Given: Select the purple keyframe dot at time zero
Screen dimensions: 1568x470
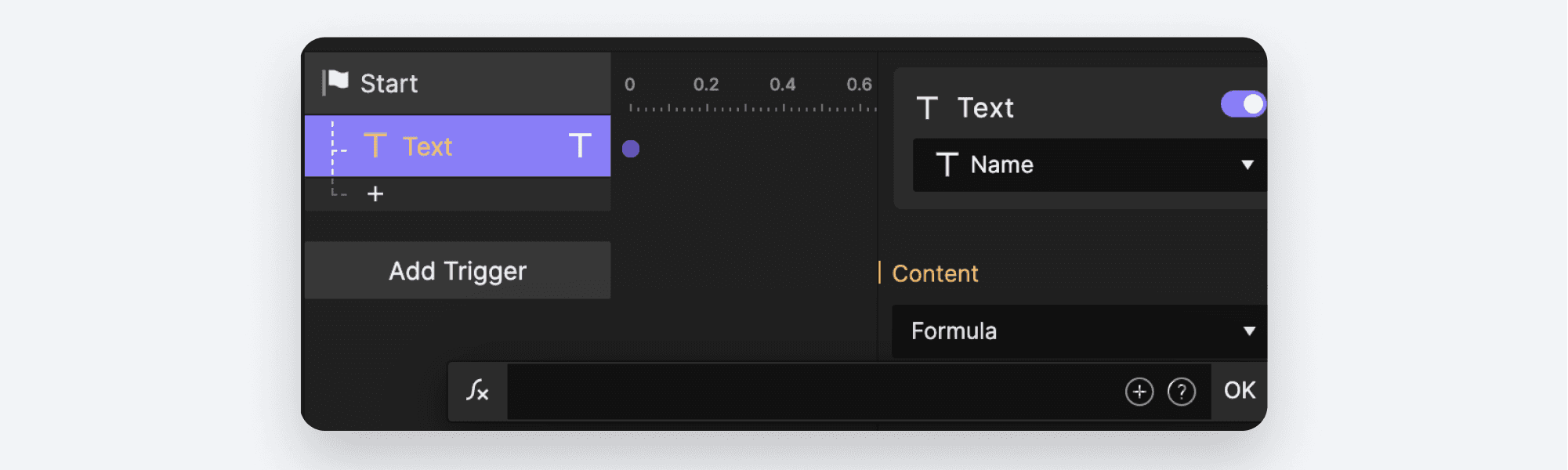Looking at the screenshot, I should coord(630,148).
